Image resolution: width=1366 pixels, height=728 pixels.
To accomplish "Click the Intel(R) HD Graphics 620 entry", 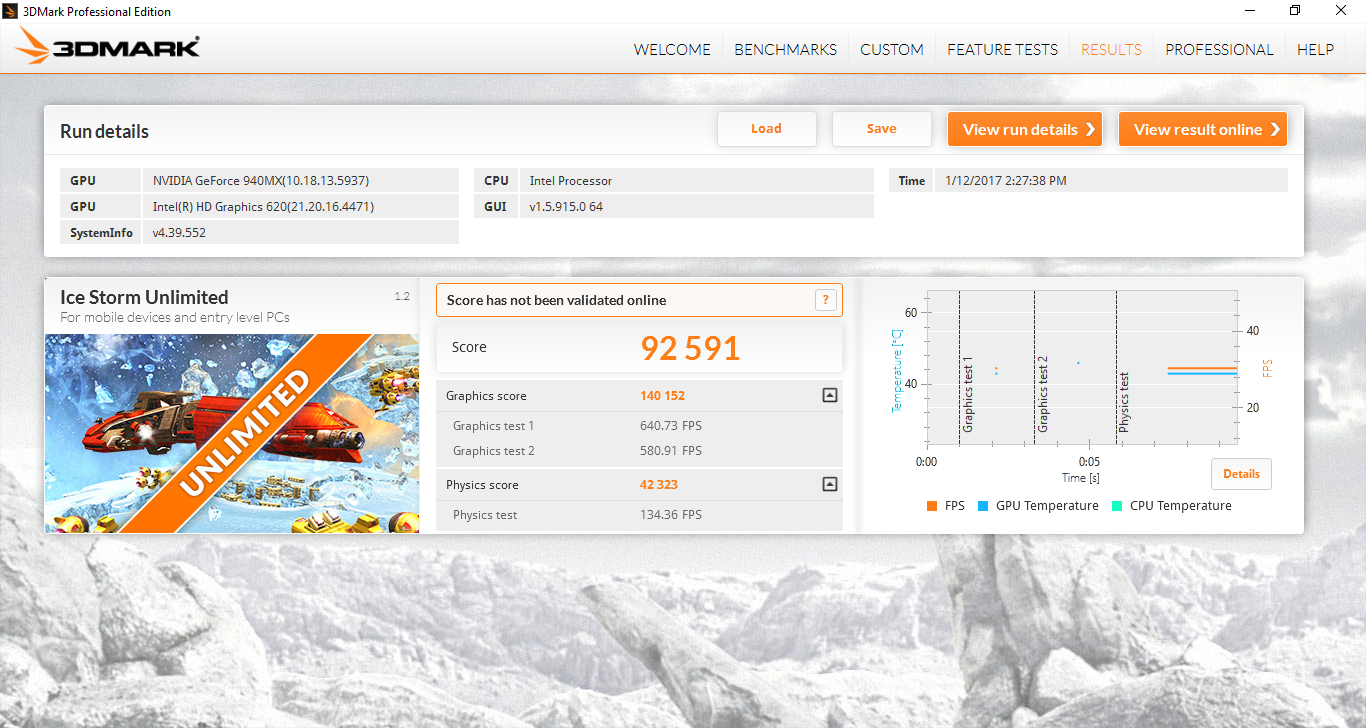I will point(300,207).
